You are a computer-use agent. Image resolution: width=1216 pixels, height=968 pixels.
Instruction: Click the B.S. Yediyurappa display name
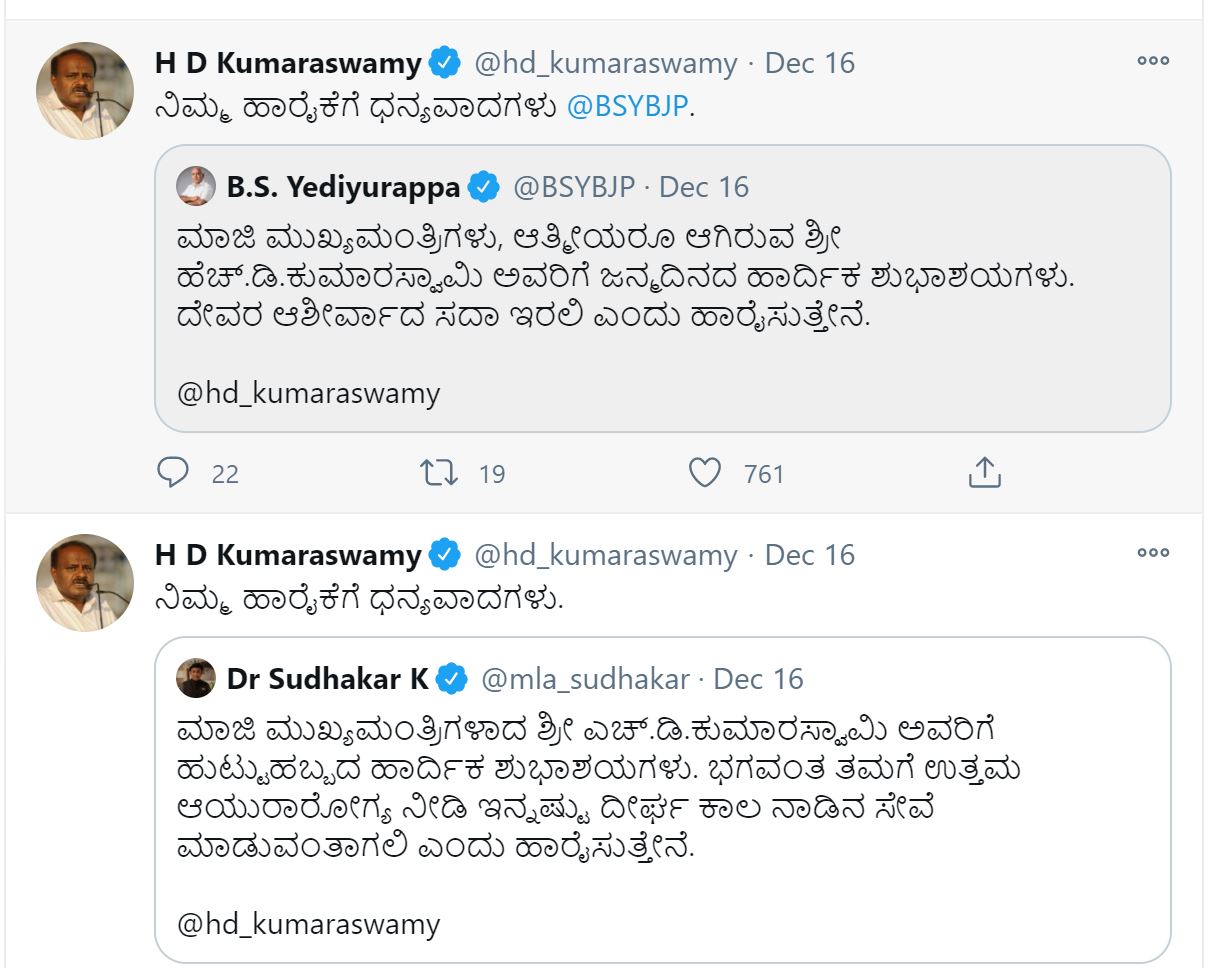click(343, 187)
